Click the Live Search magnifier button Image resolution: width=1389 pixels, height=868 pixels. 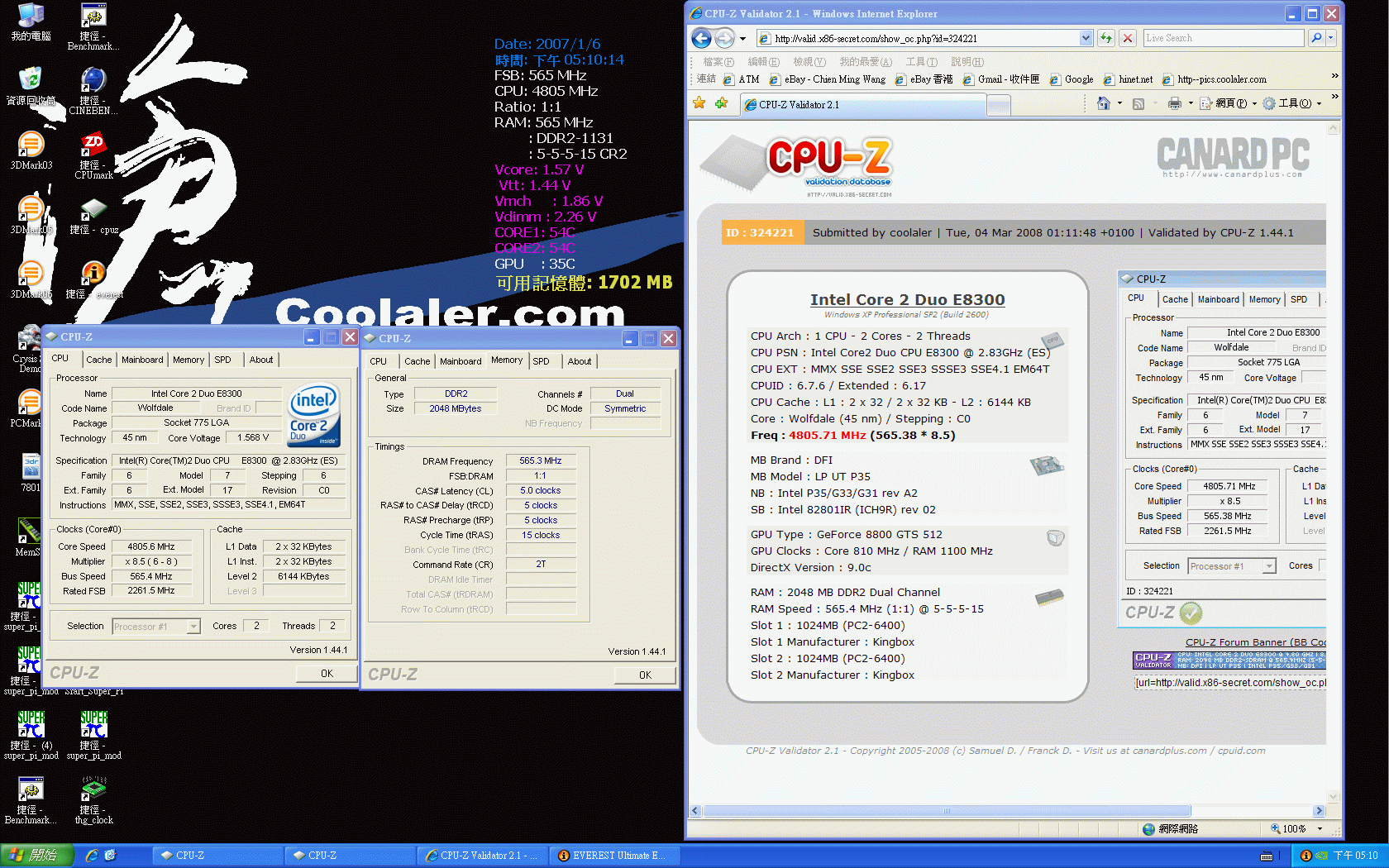coord(1316,38)
